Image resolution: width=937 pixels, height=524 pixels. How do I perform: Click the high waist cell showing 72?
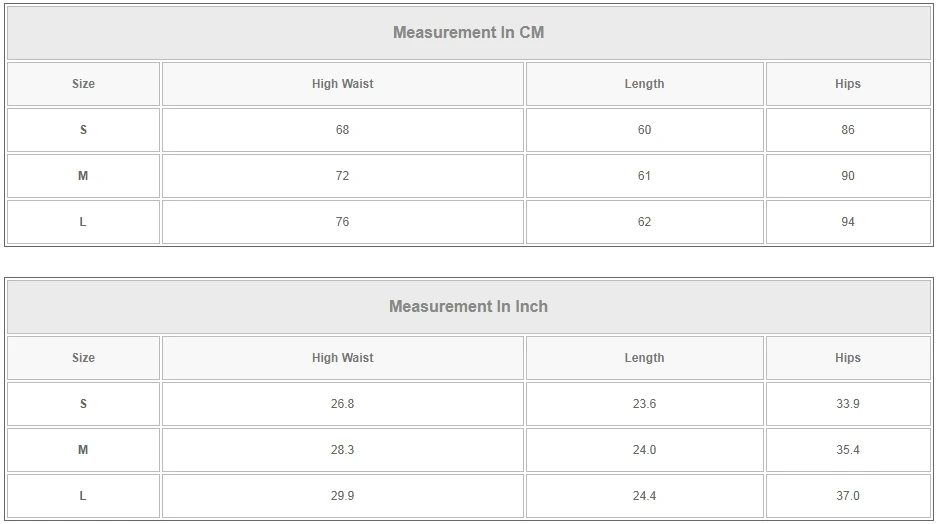click(342, 176)
